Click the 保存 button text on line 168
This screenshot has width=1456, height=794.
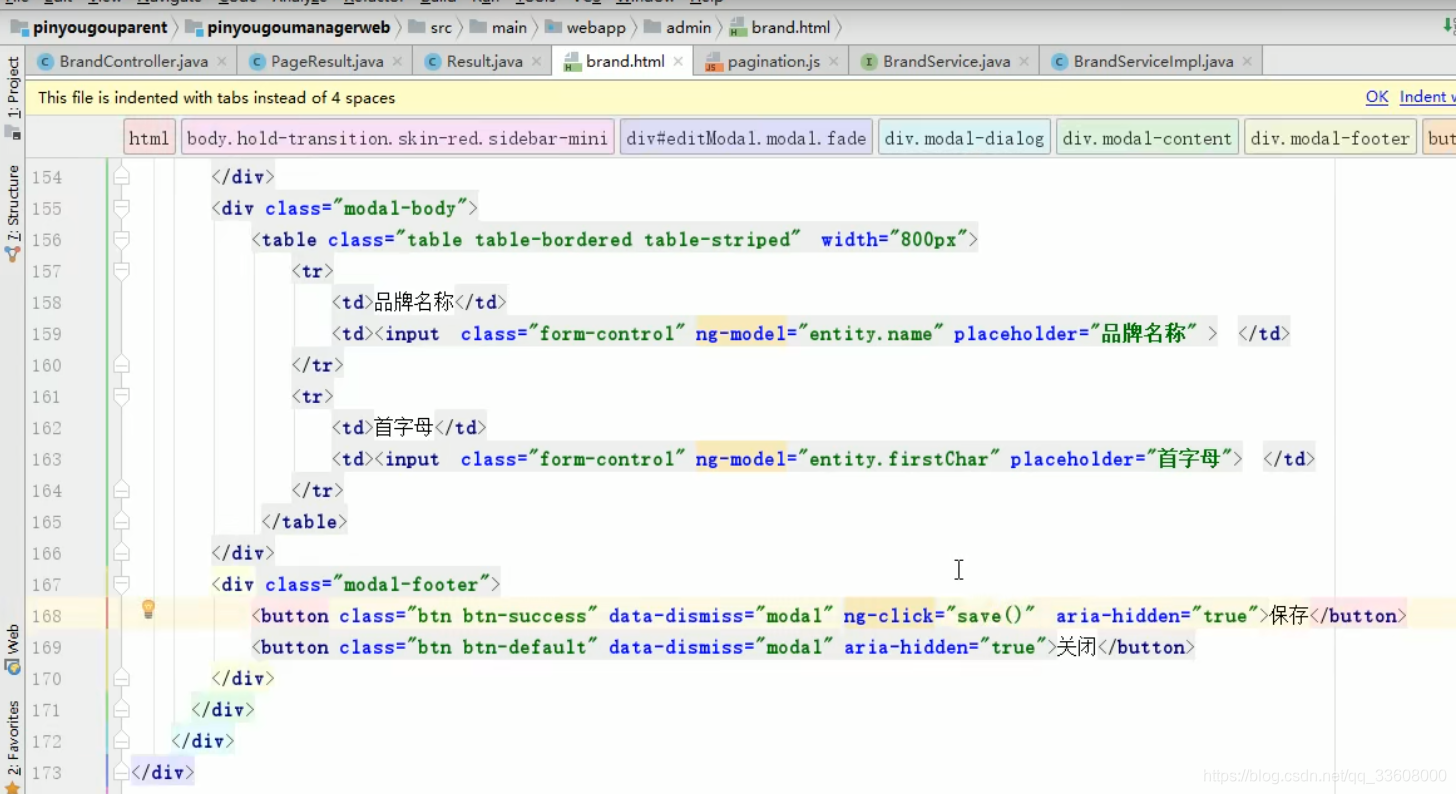[1289, 616]
